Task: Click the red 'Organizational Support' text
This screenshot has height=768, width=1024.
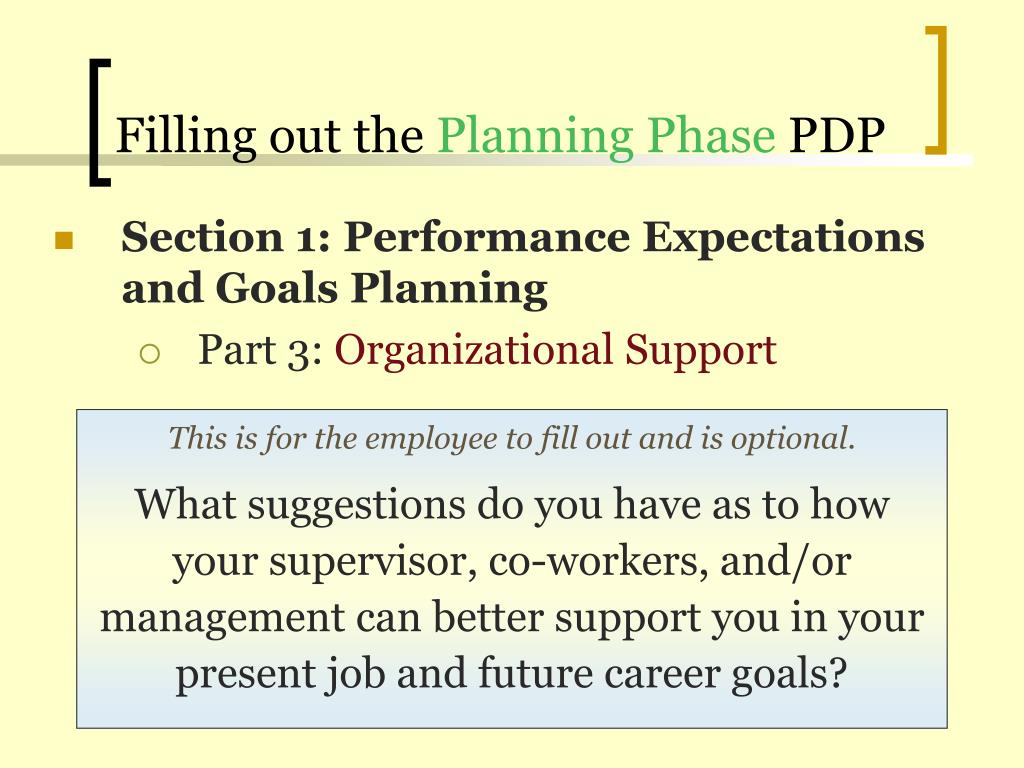Action: [x=555, y=350]
